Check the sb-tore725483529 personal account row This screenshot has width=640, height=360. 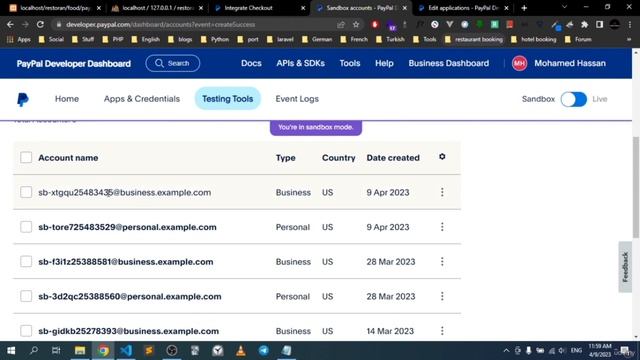click(26, 227)
